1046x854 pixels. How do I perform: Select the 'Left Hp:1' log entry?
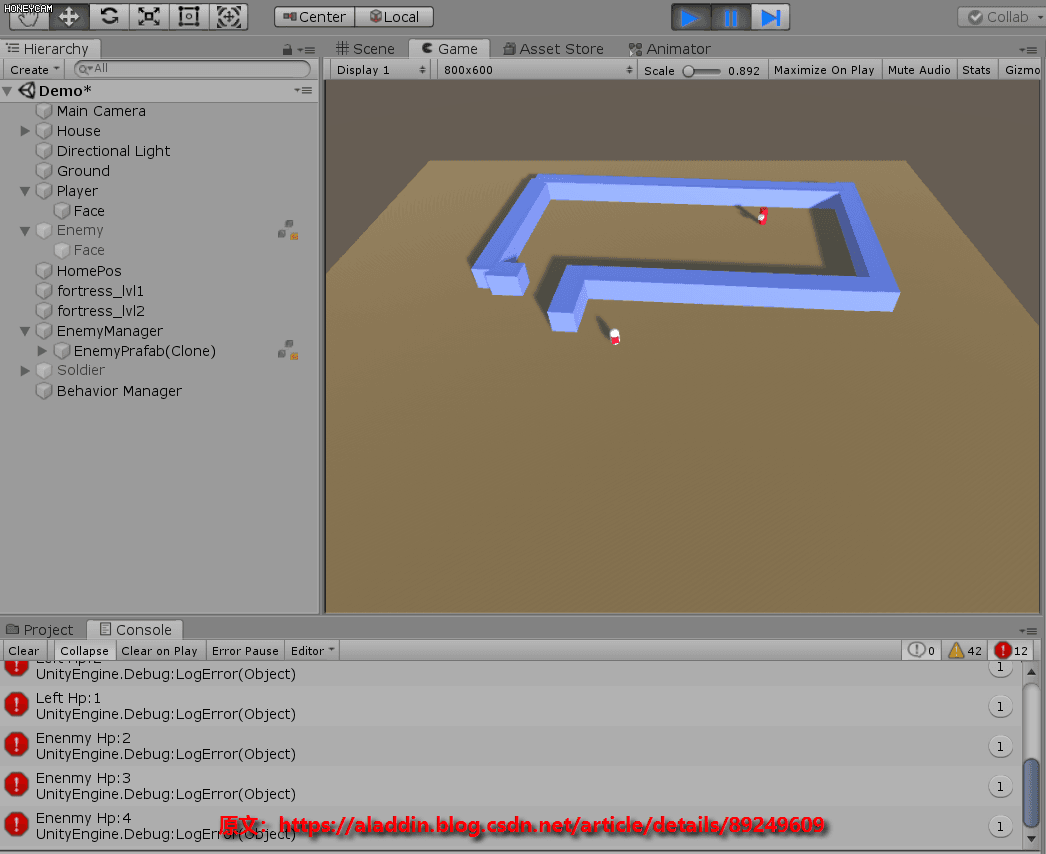point(510,706)
